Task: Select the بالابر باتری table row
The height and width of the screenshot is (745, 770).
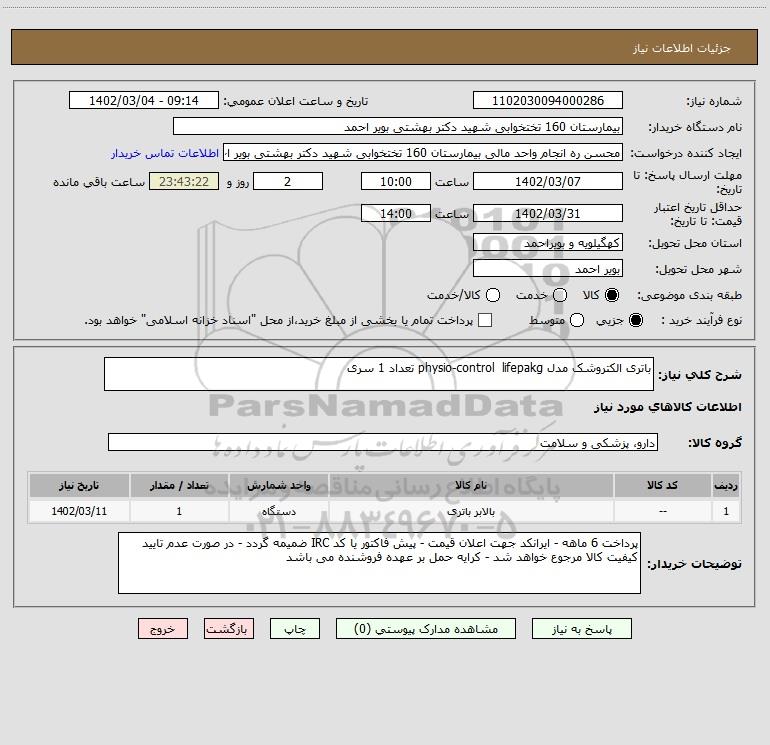Action: (x=385, y=511)
